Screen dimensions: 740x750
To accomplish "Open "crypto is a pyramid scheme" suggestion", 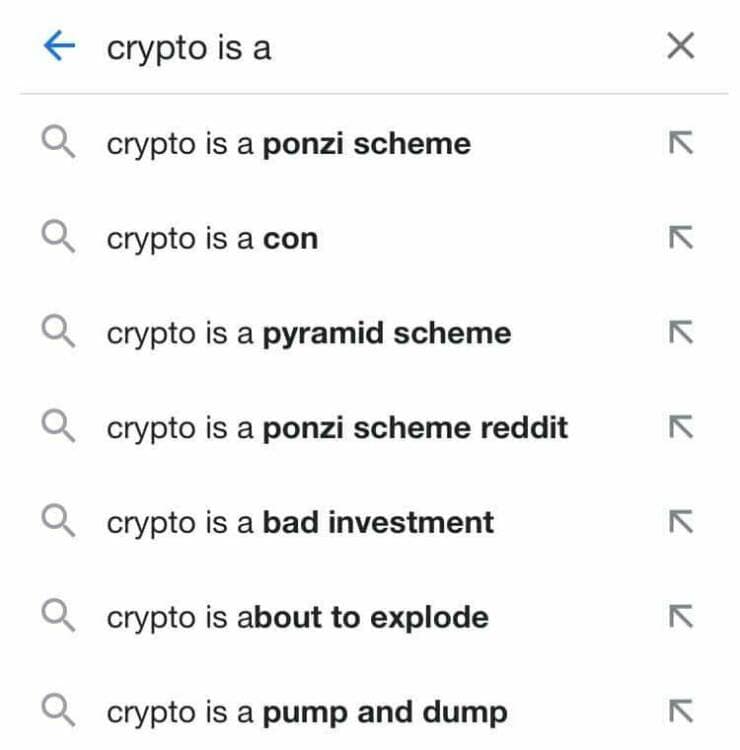I will pyautogui.click(x=308, y=333).
